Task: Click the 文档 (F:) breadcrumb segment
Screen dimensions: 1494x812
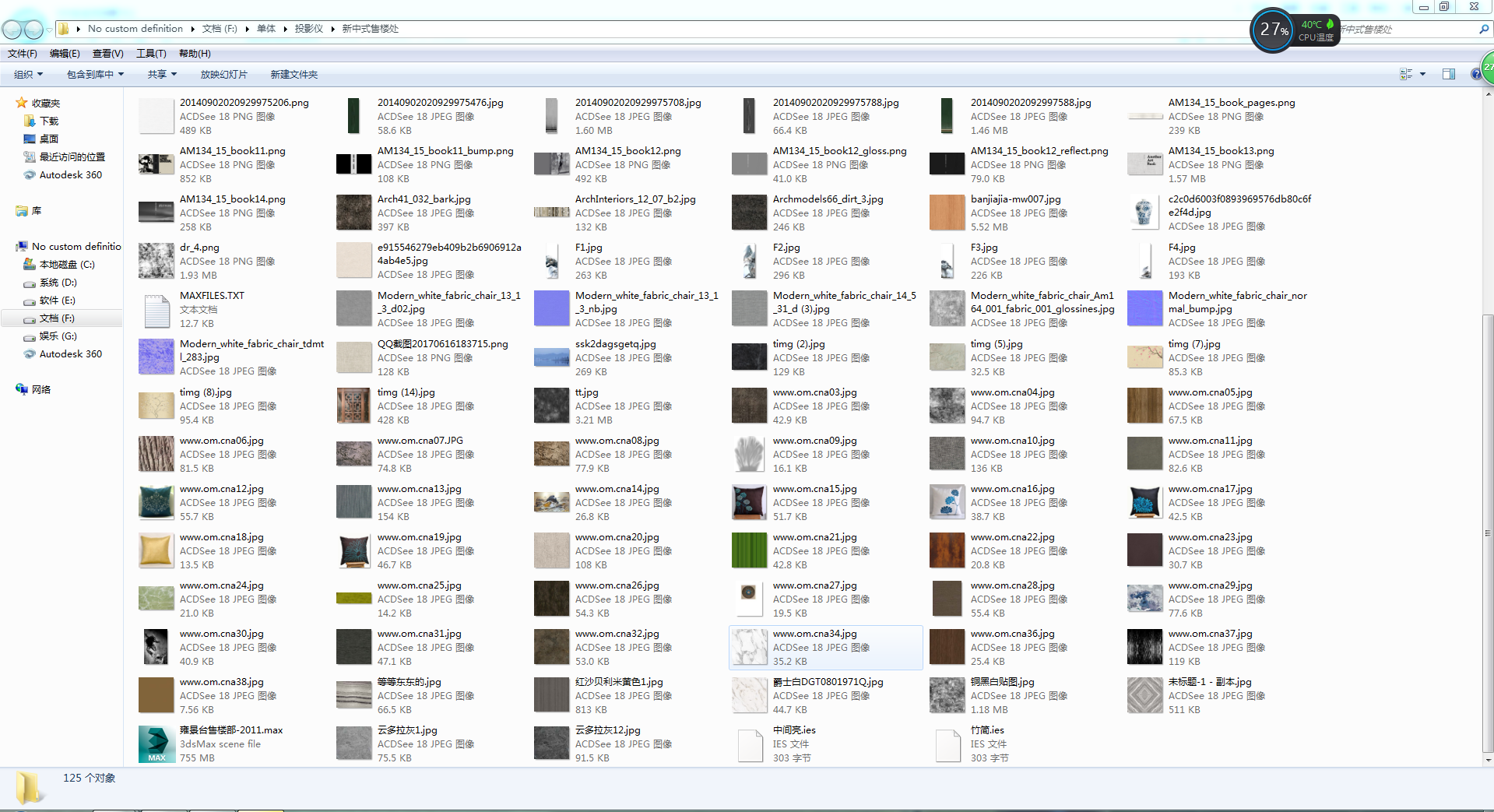Action: tap(220, 29)
